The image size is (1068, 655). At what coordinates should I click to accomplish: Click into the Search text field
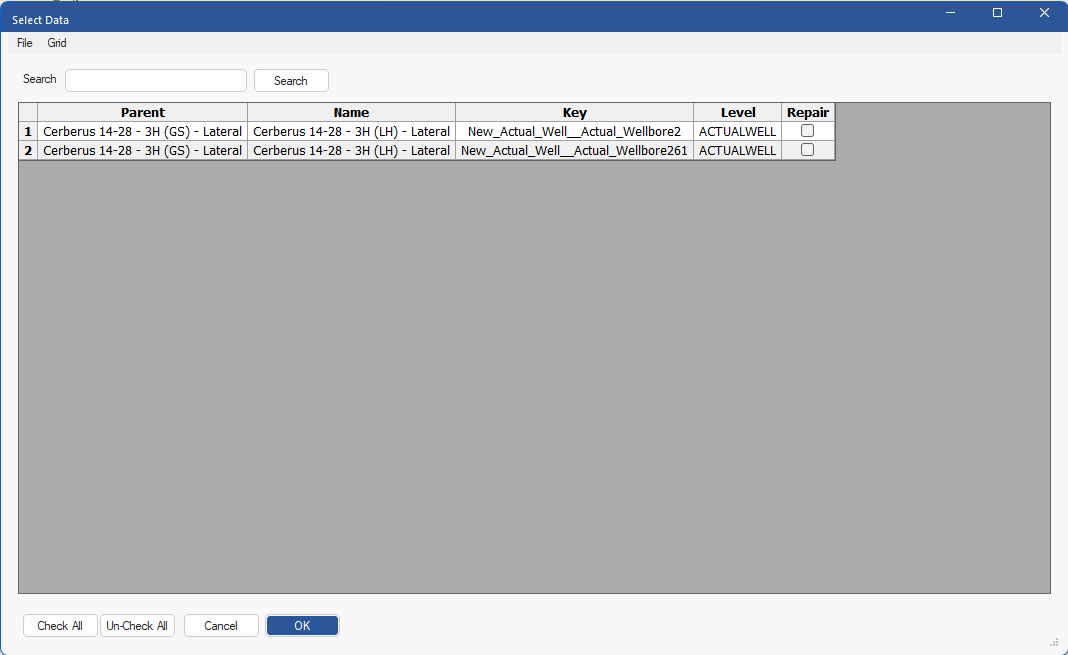[x=156, y=80]
